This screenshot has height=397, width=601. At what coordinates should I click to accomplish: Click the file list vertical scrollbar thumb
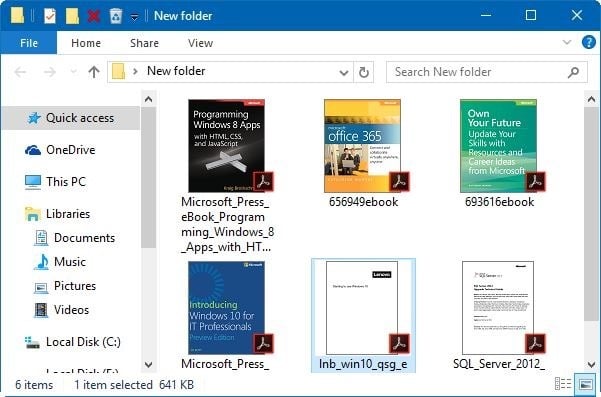tap(591, 215)
